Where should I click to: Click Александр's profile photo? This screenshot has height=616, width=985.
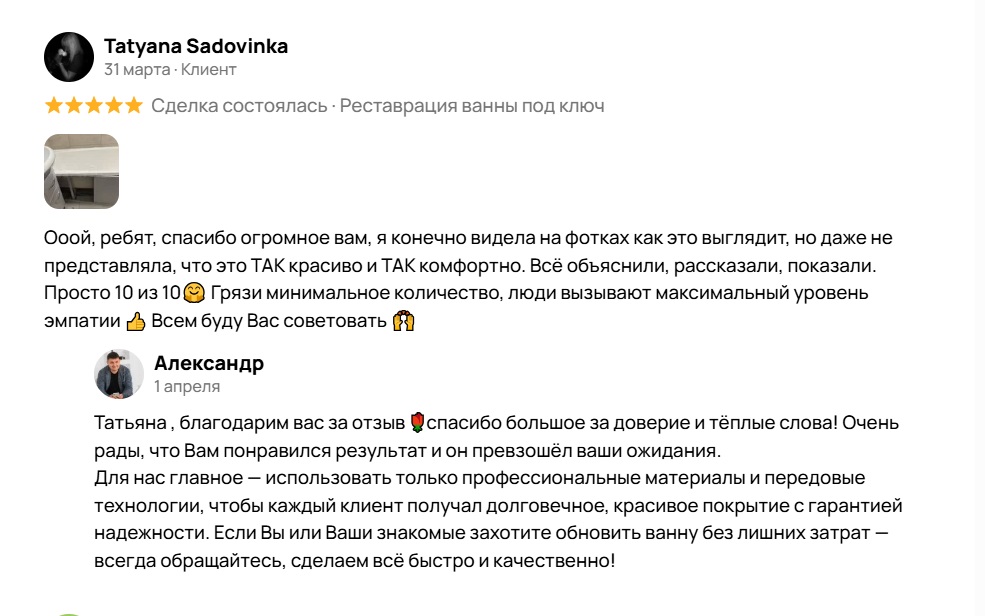(119, 374)
